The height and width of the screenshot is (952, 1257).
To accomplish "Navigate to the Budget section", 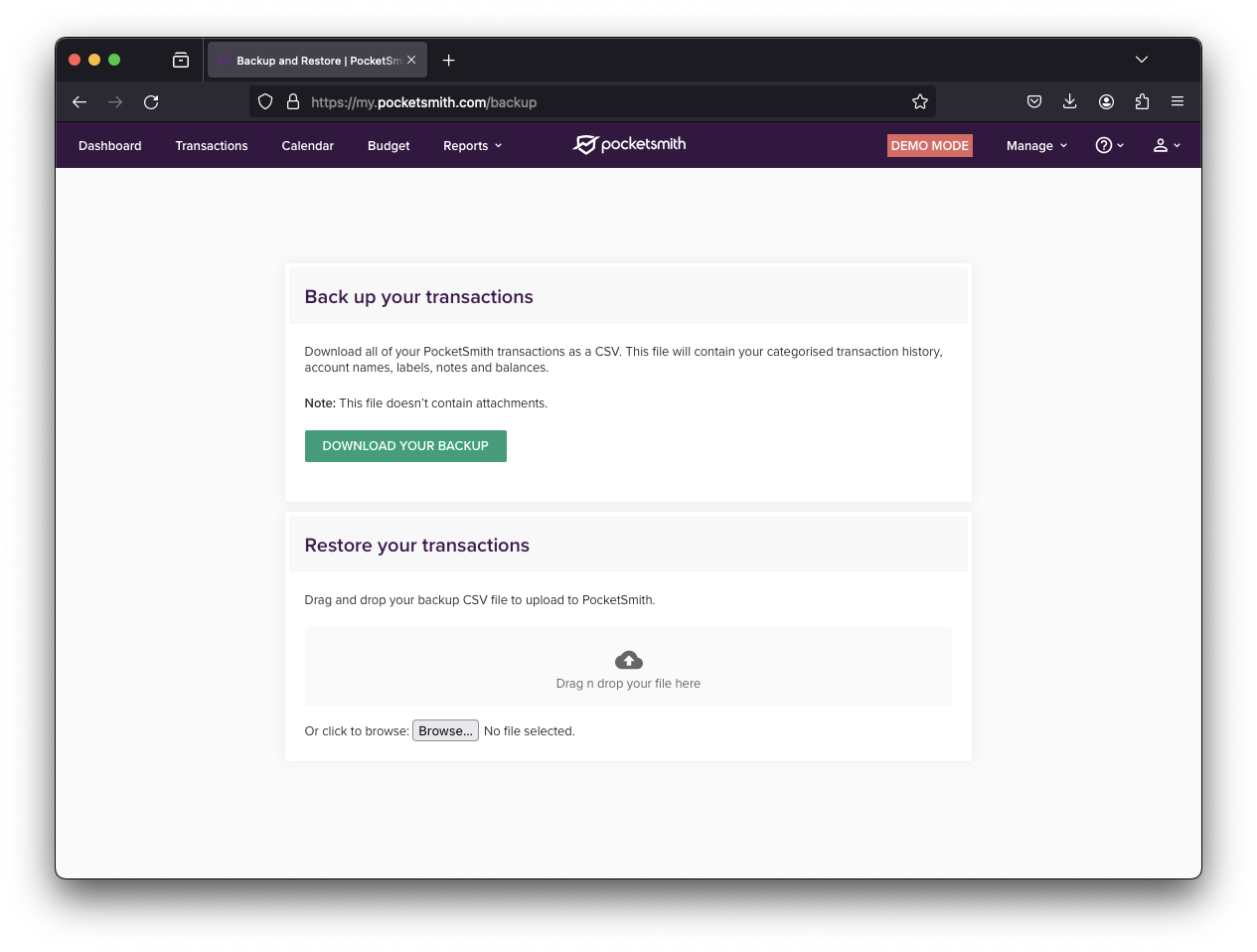I will tap(389, 146).
